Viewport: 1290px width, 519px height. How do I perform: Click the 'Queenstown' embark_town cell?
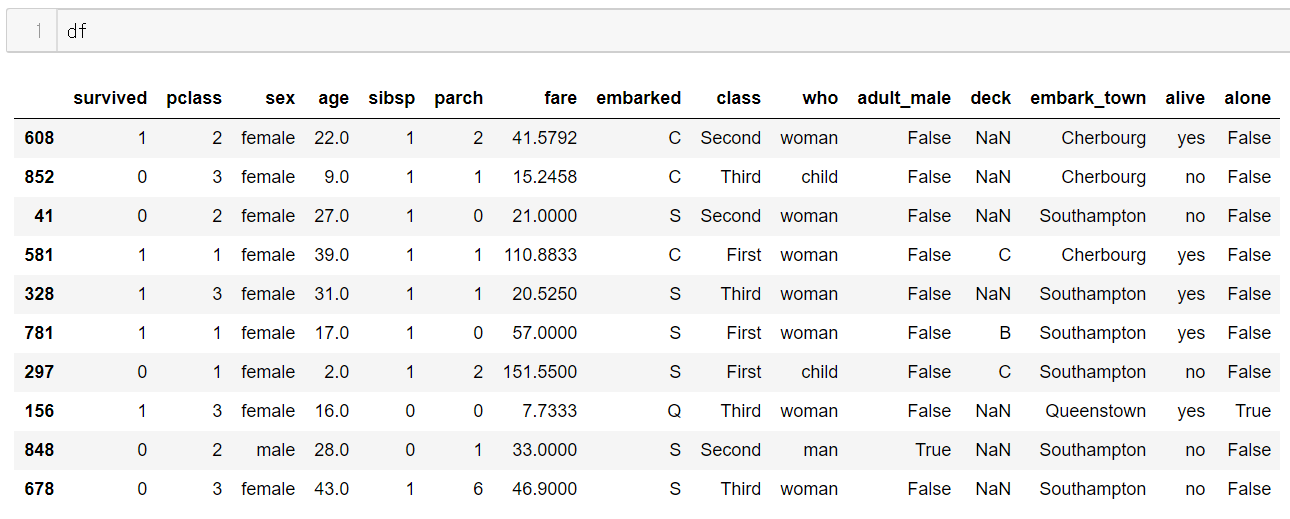click(1096, 411)
